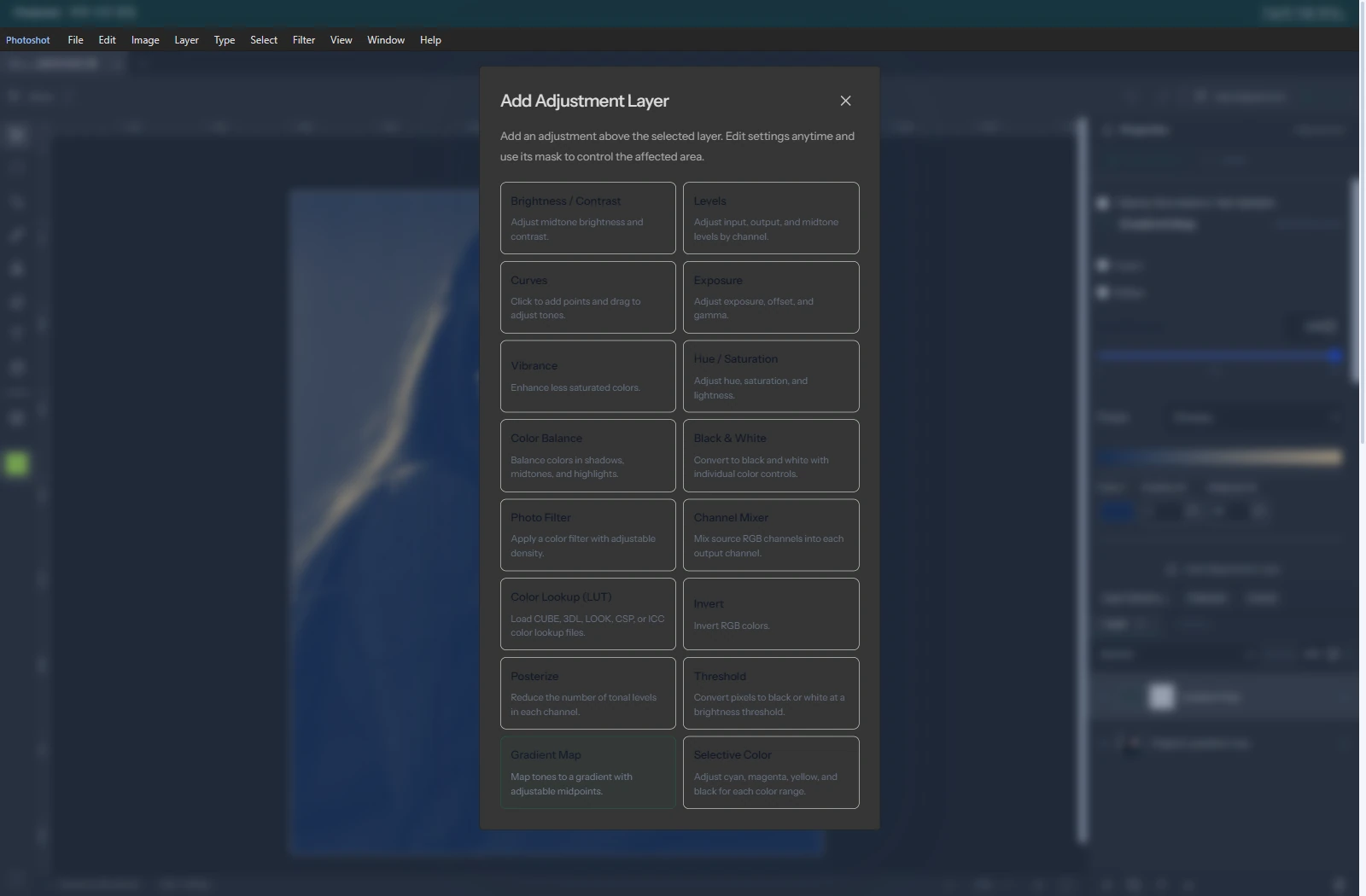
Task: Close the Add Adjustment Layer dialog
Action: (x=845, y=101)
